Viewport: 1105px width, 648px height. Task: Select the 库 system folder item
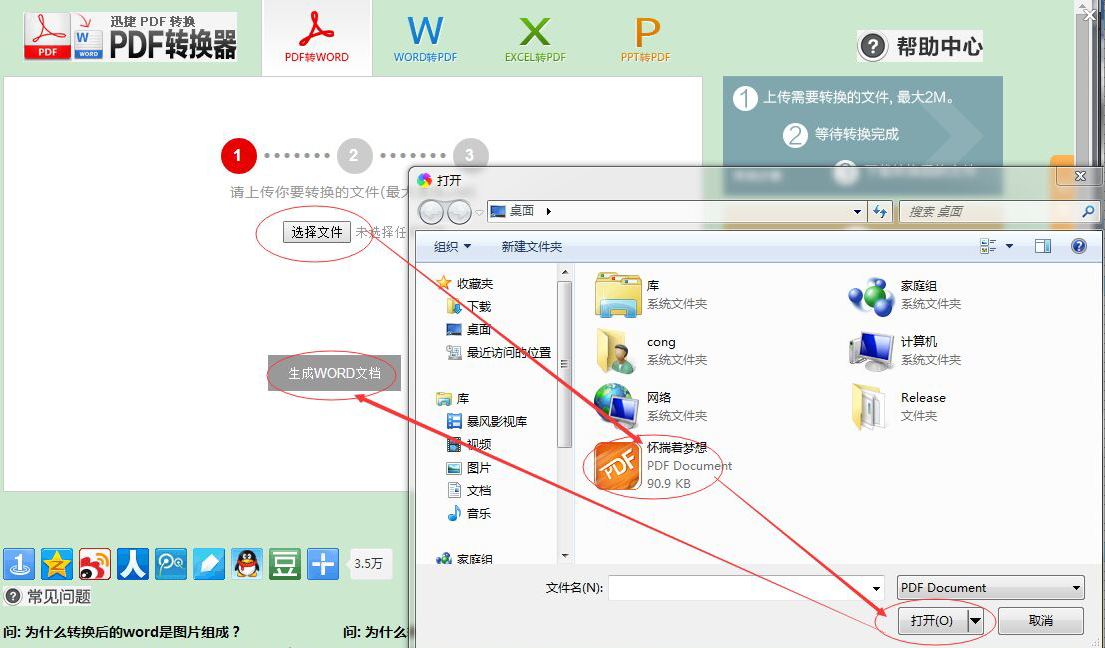652,294
